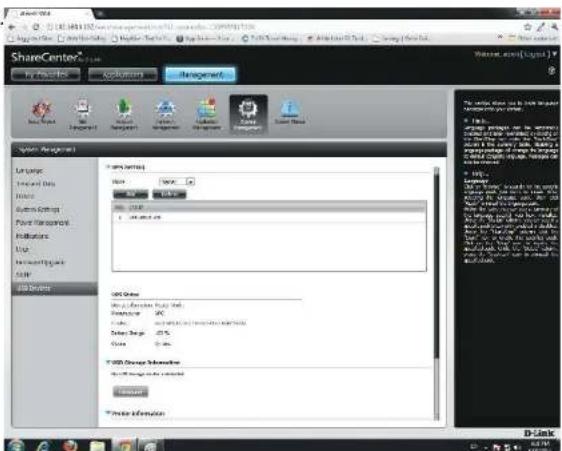Image resolution: width=562 pixels, height=451 pixels.
Task: Collapse the USB Storage Information section
Action: point(108,362)
